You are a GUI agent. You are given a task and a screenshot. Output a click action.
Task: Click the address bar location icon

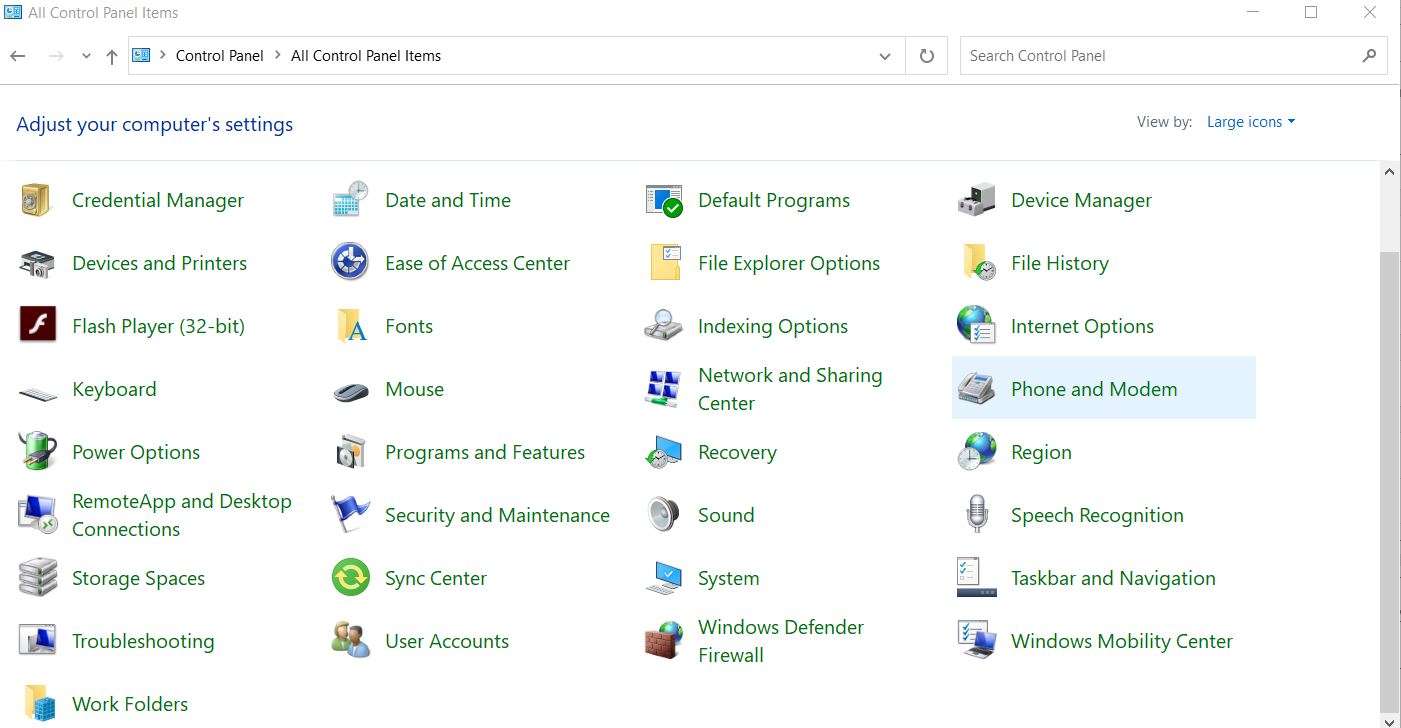pyautogui.click(x=141, y=55)
